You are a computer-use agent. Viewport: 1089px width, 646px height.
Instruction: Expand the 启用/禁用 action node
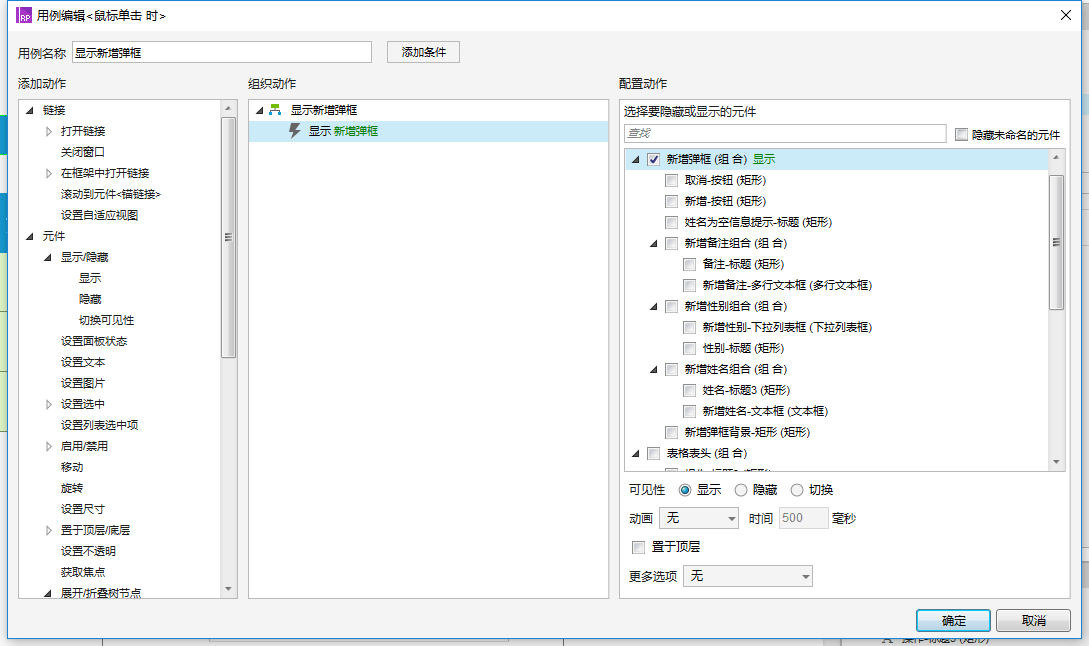(x=48, y=446)
